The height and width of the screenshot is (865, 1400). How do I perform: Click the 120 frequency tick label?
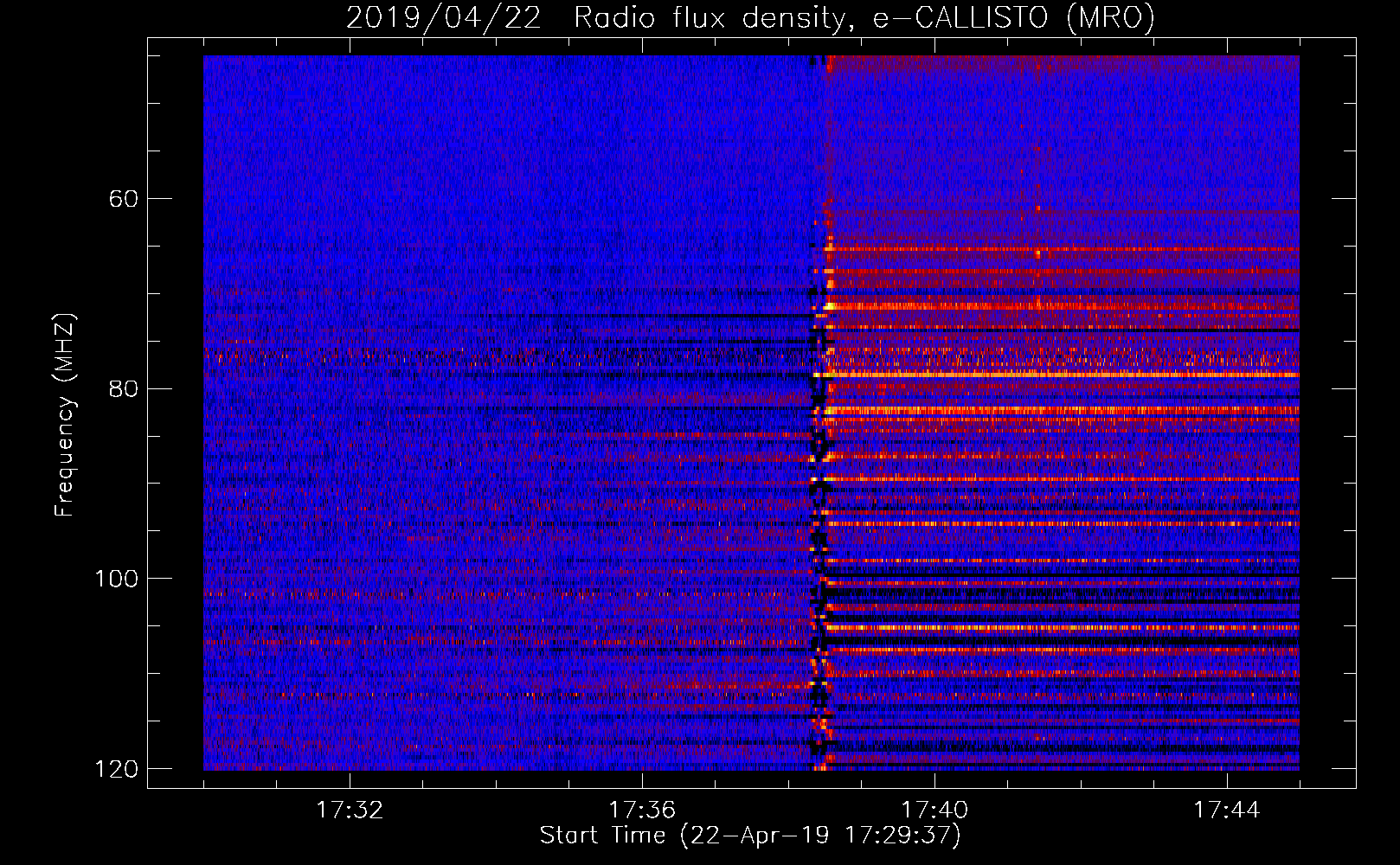116,769
